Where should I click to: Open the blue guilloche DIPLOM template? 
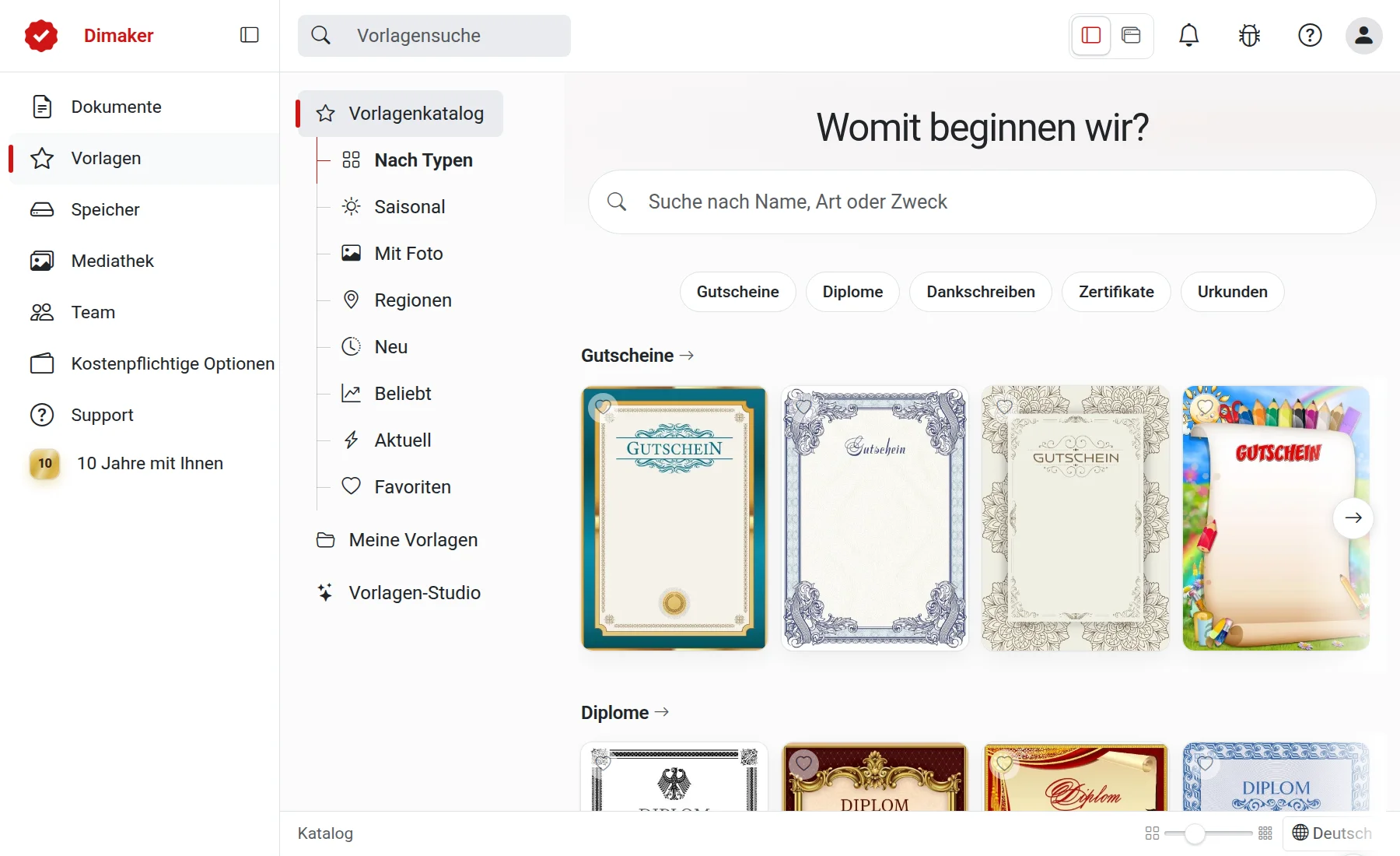point(1276,777)
